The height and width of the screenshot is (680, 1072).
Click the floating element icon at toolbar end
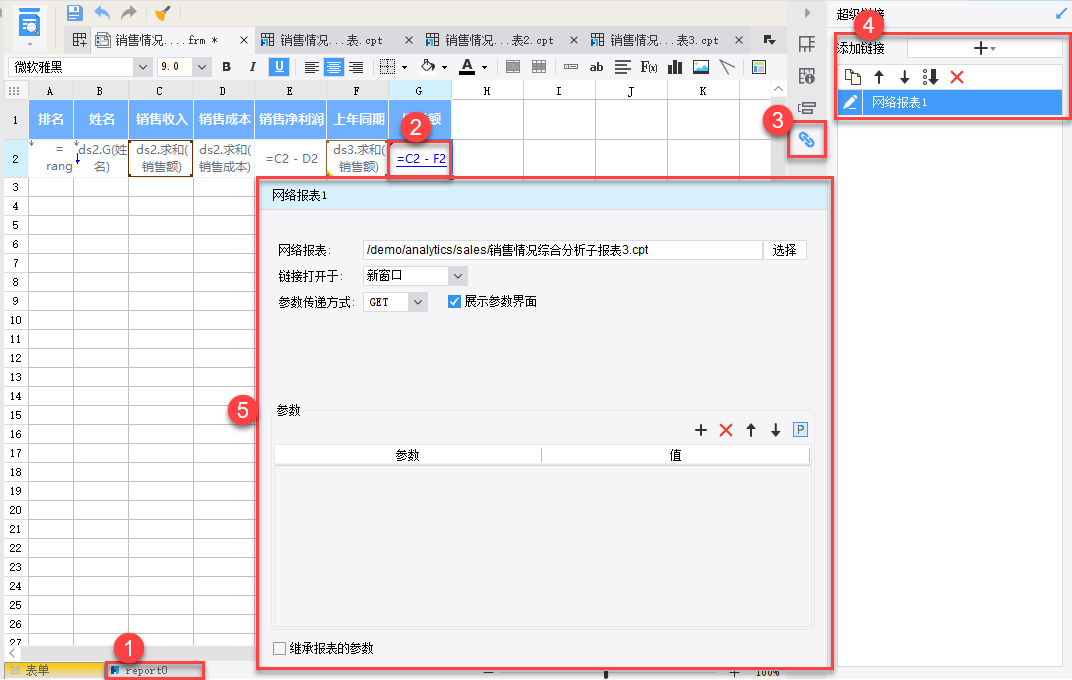[758, 67]
